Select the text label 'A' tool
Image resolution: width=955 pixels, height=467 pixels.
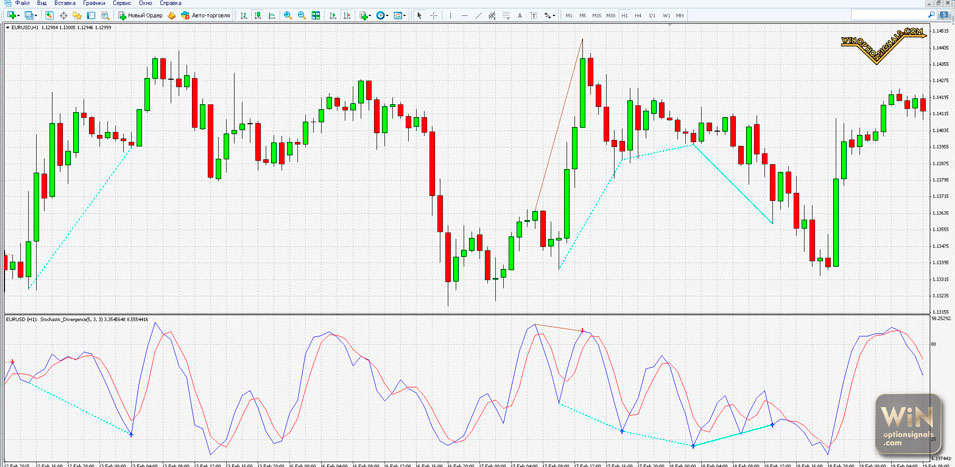[x=519, y=16]
